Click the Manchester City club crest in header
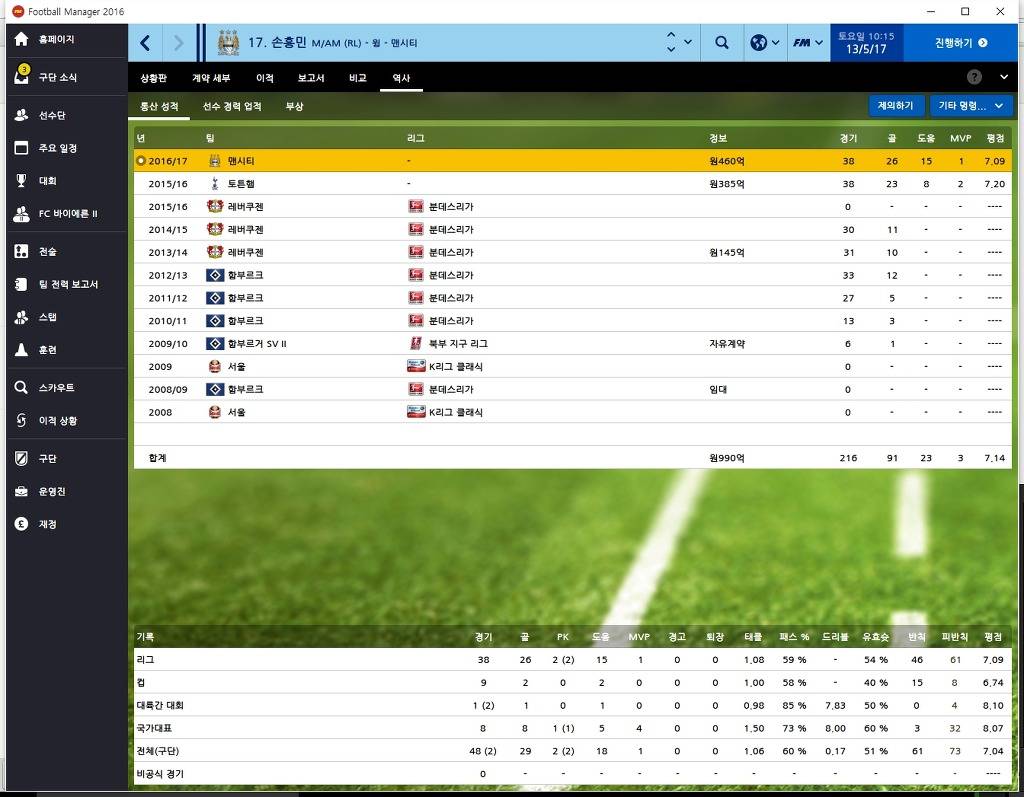Viewport: 1024px width, 797px height. (x=228, y=43)
